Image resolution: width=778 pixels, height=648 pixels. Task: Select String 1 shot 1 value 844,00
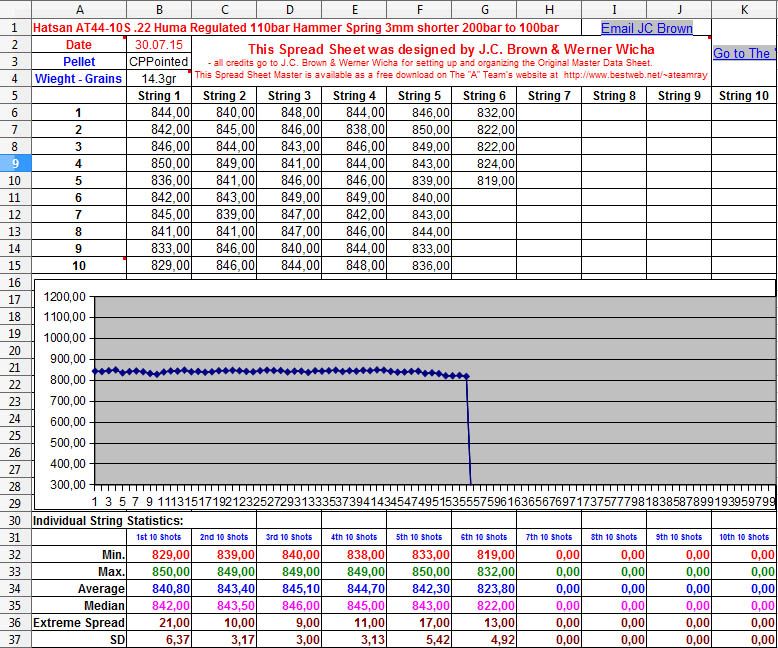159,113
